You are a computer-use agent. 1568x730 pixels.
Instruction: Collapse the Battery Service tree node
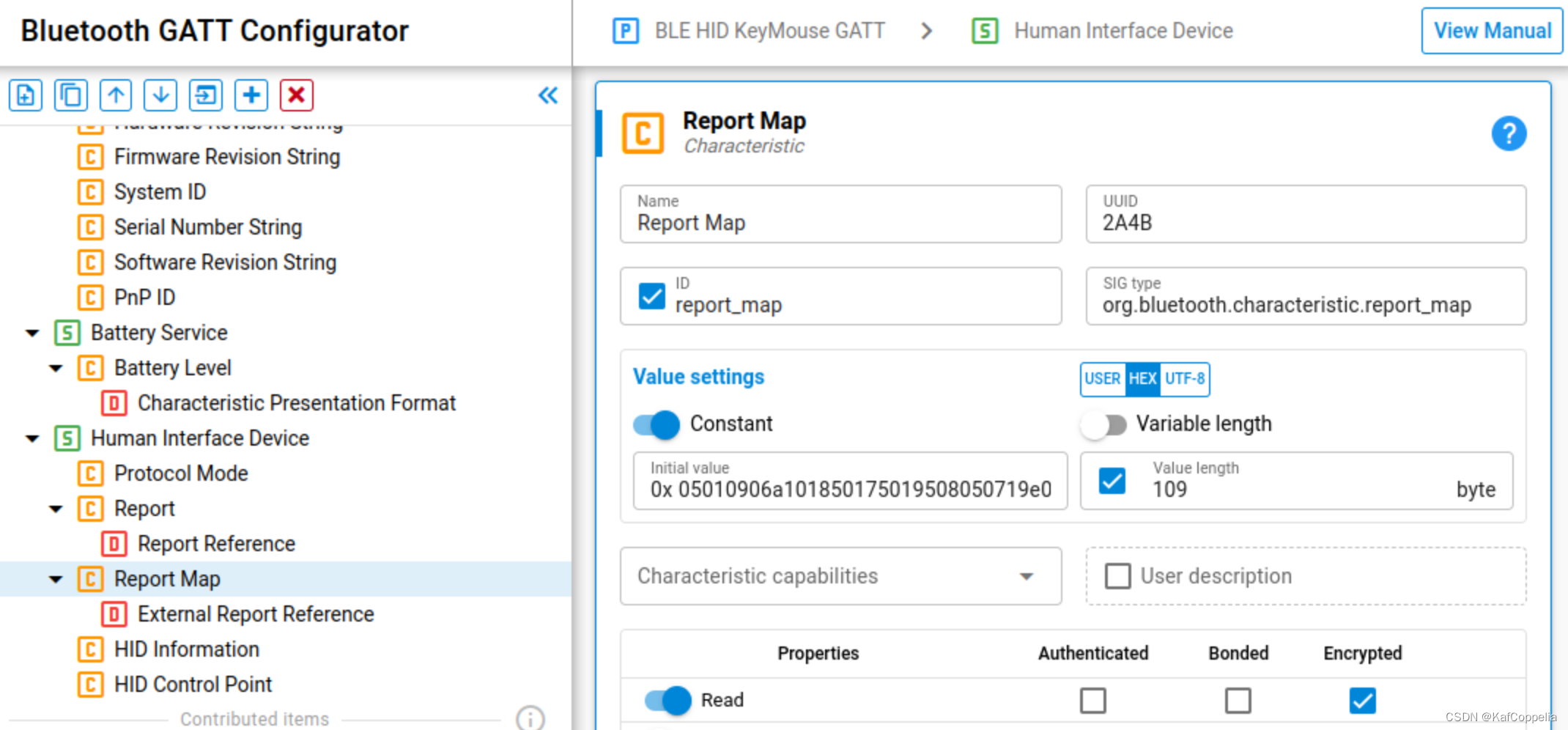point(32,333)
